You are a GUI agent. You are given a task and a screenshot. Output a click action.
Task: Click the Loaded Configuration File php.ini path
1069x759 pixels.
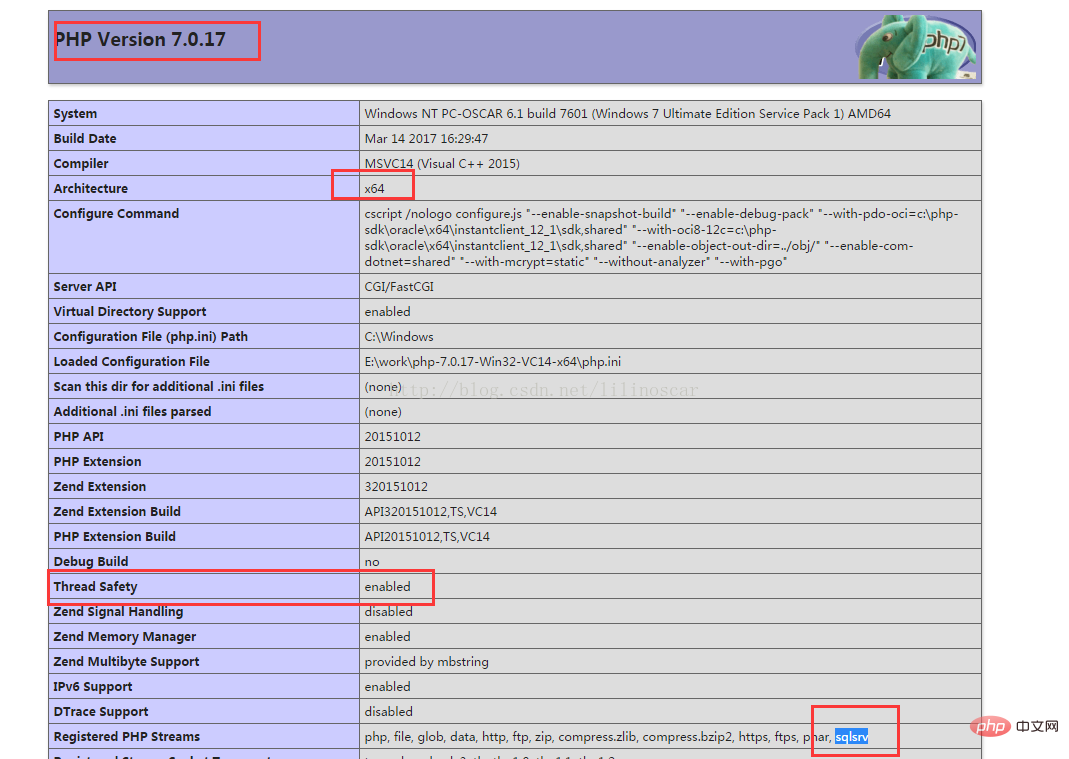coord(493,362)
